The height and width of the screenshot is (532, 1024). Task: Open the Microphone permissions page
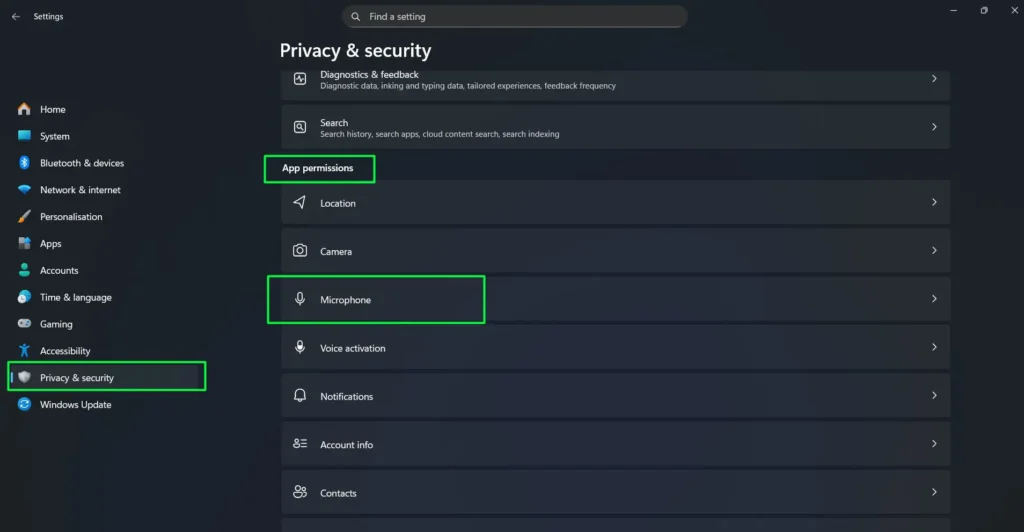615,299
